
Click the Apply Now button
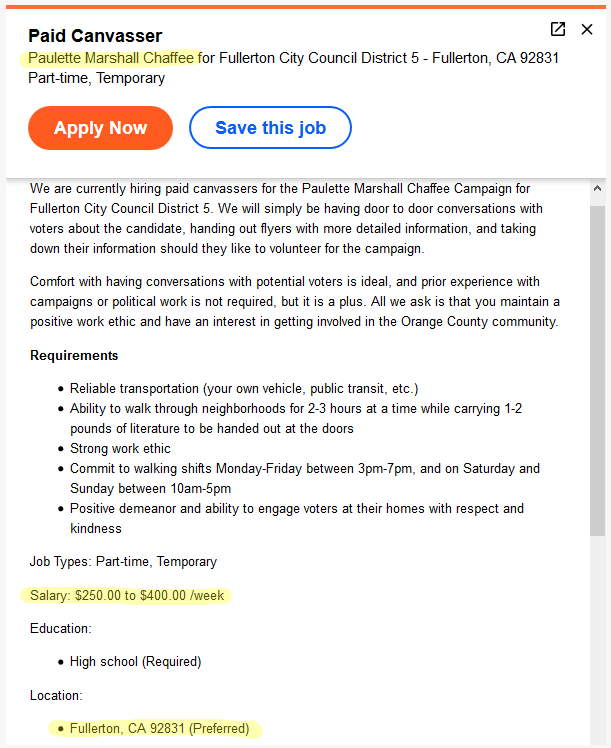(x=100, y=128)
